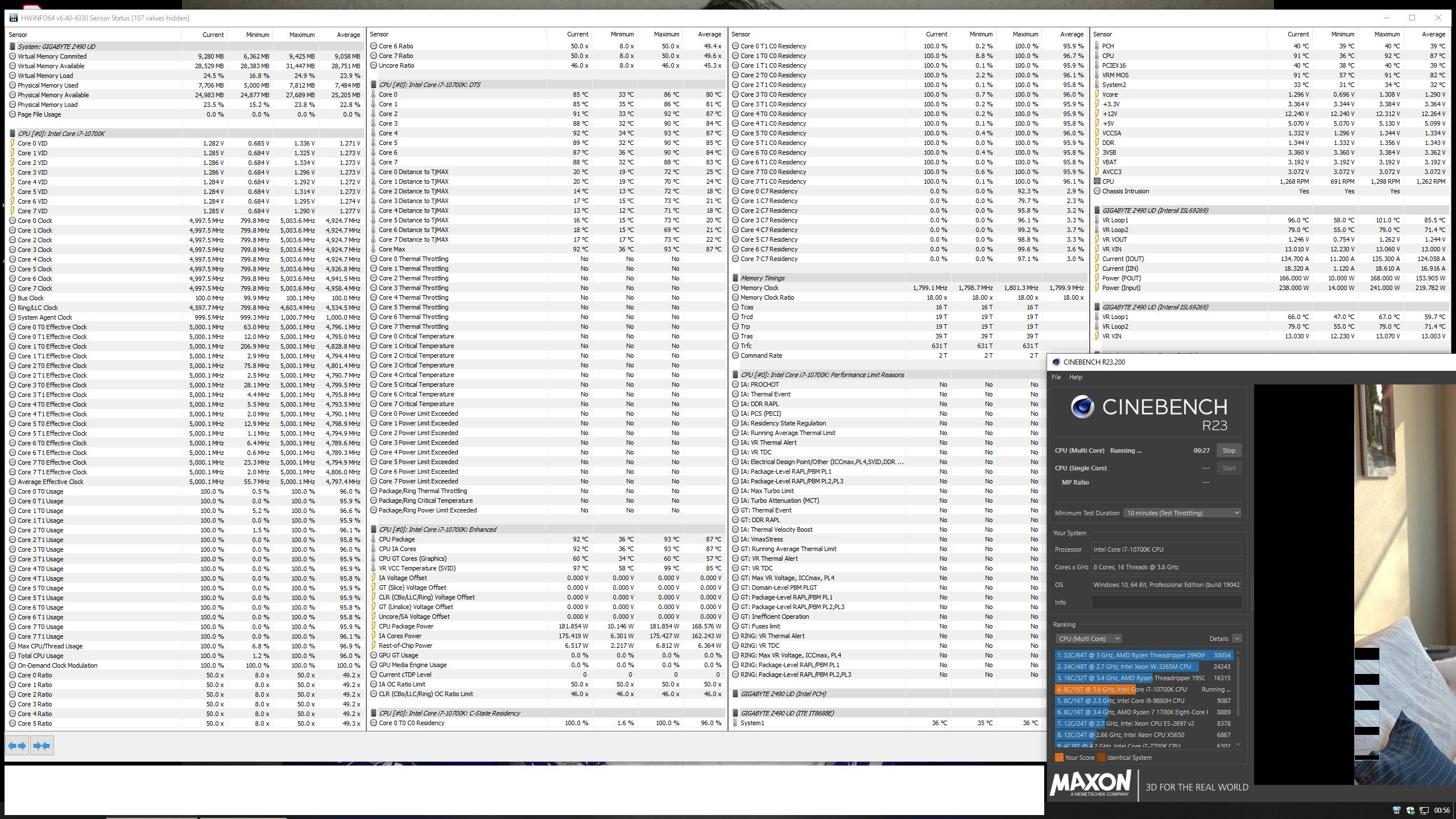
Task: Select the IA: Max Turbo Limit row
Action: pyautogui.click(x=888, y=491)
